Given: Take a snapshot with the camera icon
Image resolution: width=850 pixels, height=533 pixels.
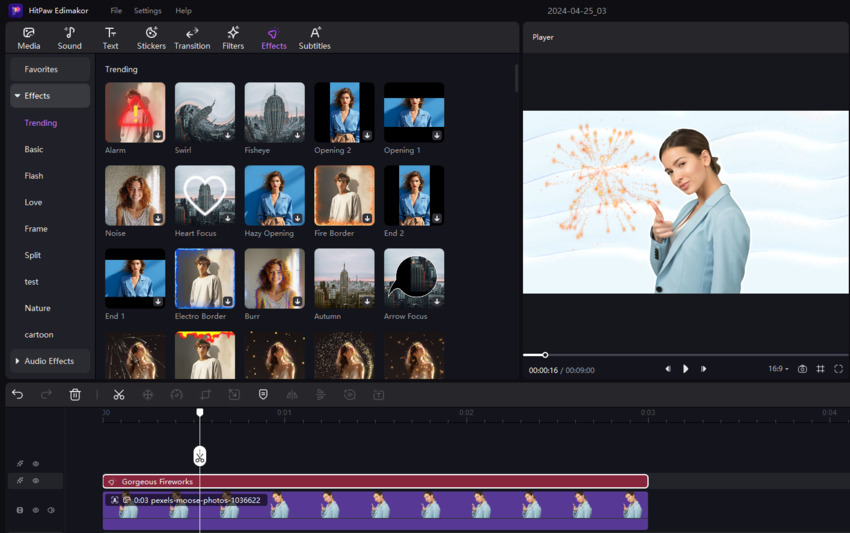Looking at the screenshot, I should click(x=802, y=369).
